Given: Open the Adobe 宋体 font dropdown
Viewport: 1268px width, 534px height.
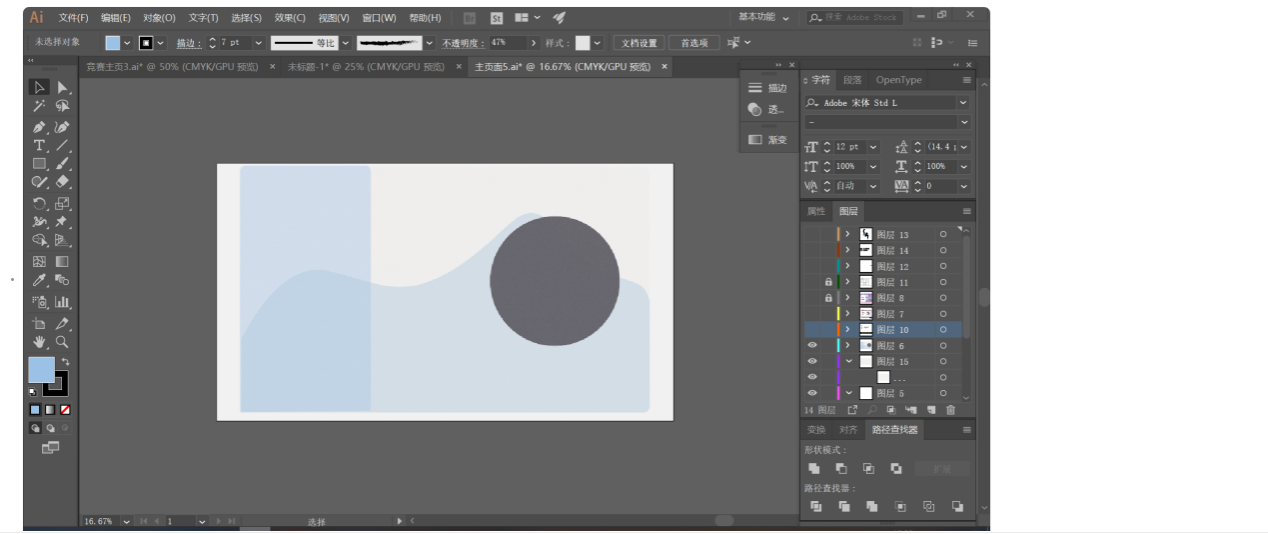Looking at the screenshot, I should click(x=963, y=103).
